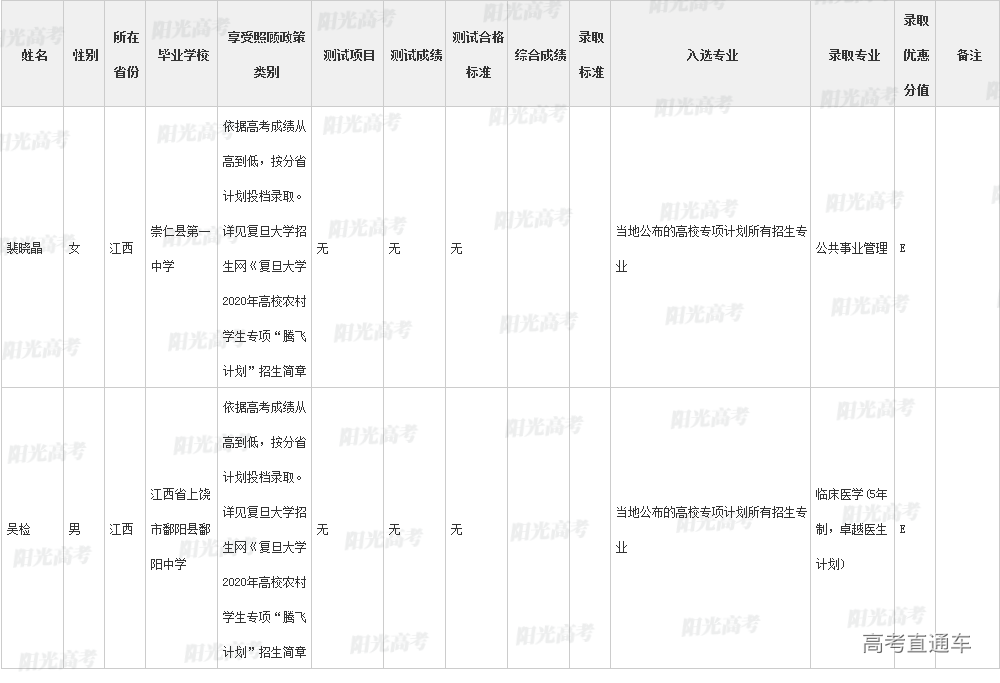This screenshot has width=1000, height=683.
Task: Click the 公共事业管理 major cell
Action: [851, 249]
